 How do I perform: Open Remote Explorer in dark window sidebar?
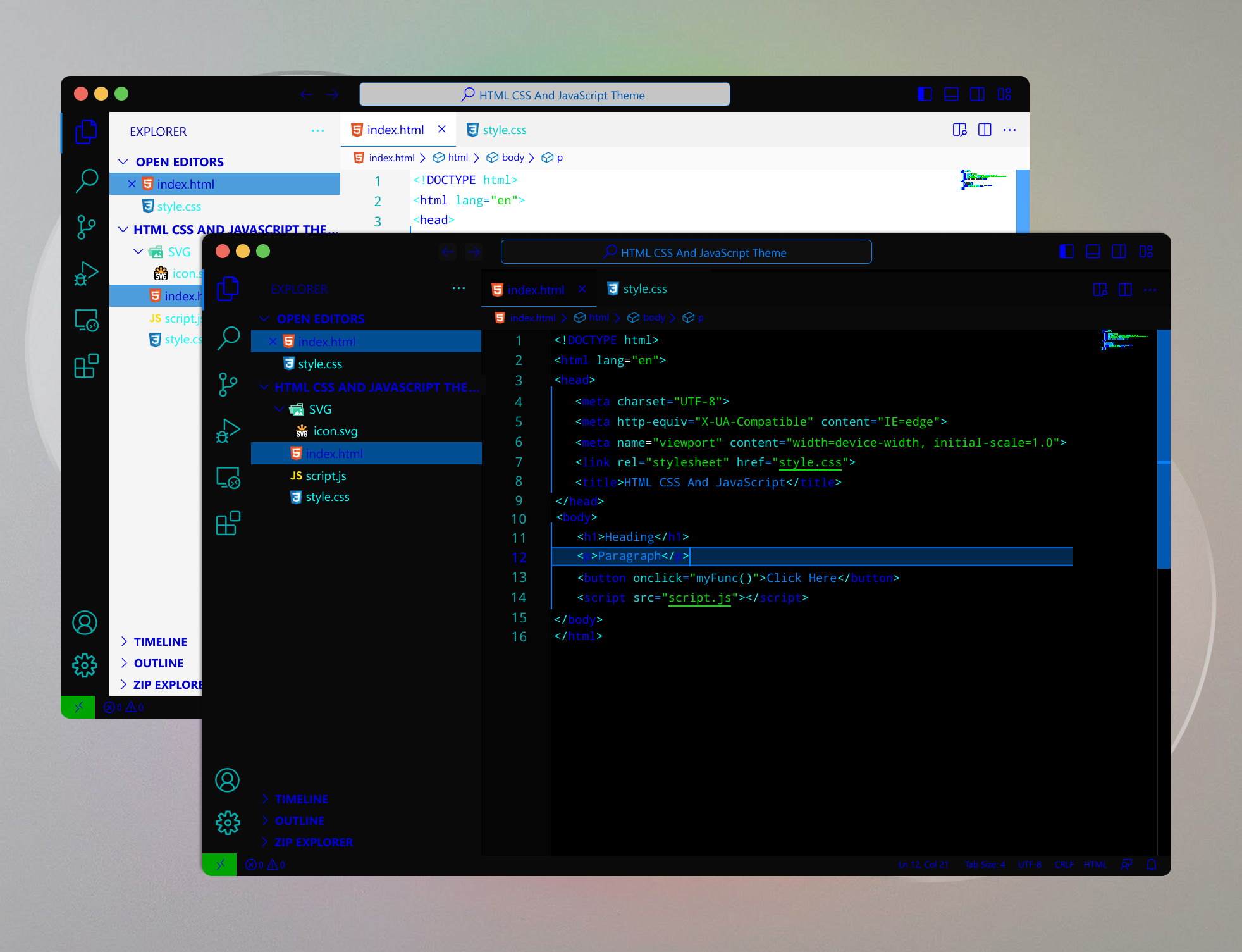pos(228,478)
